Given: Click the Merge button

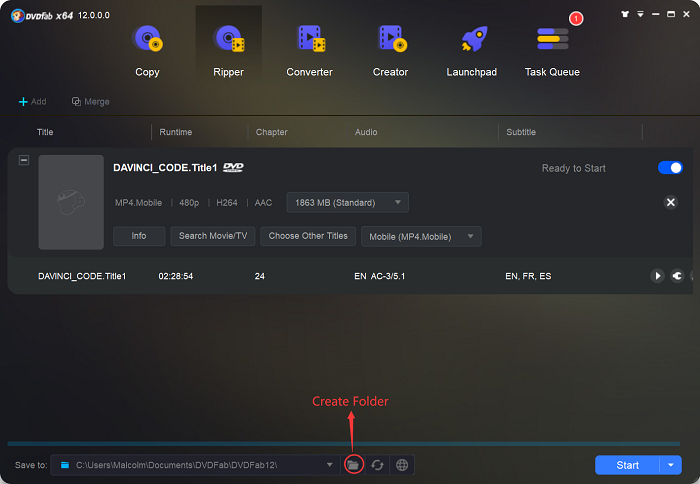Looking at the screenshot, I should point(91,102).
